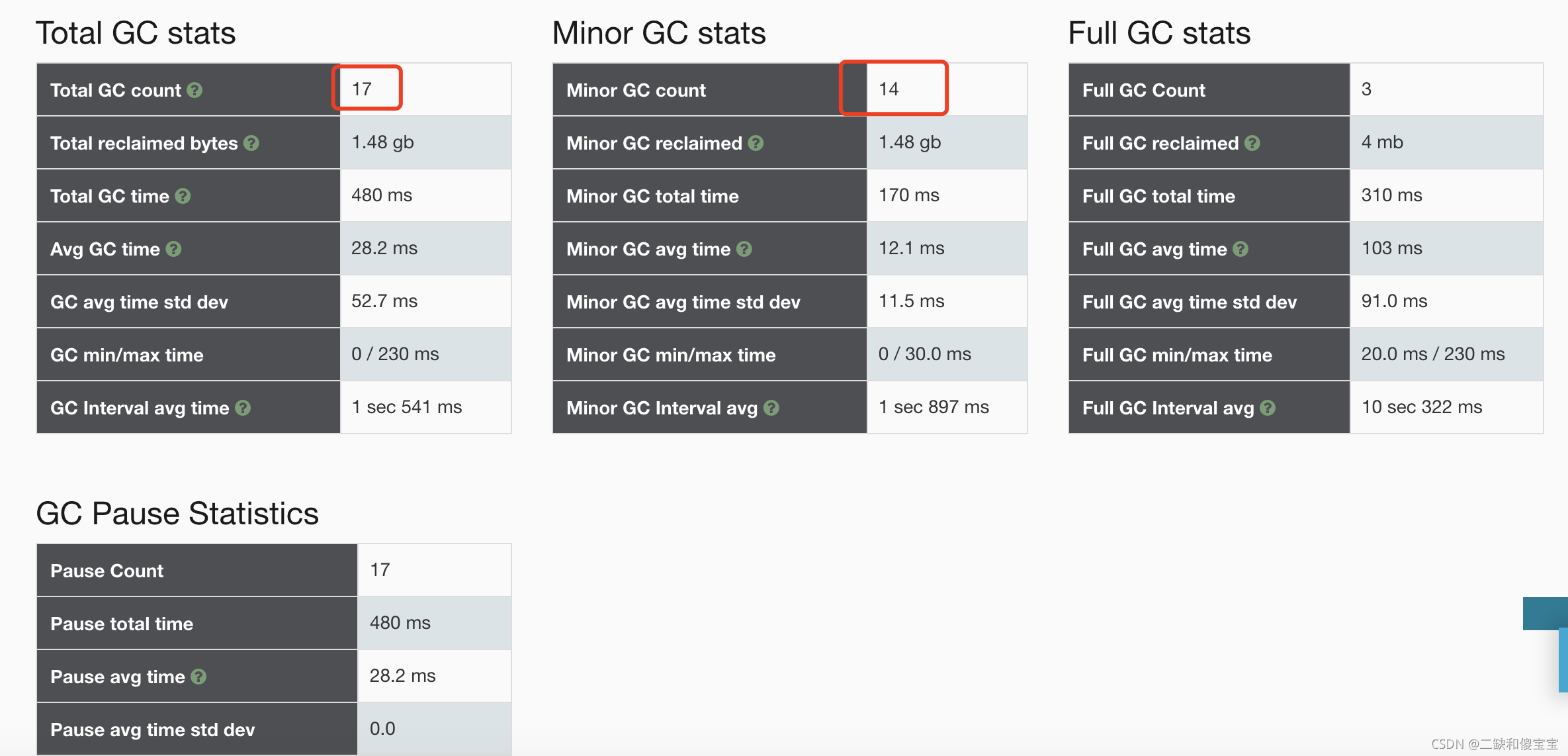This screenshot has height=756, width=1568.
Task: Click Full GC avg time 103 ms
Action: (1392, 248)
